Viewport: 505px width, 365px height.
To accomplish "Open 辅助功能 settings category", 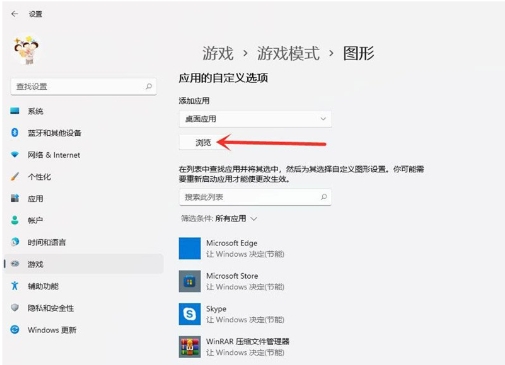I will pos(83,286).
